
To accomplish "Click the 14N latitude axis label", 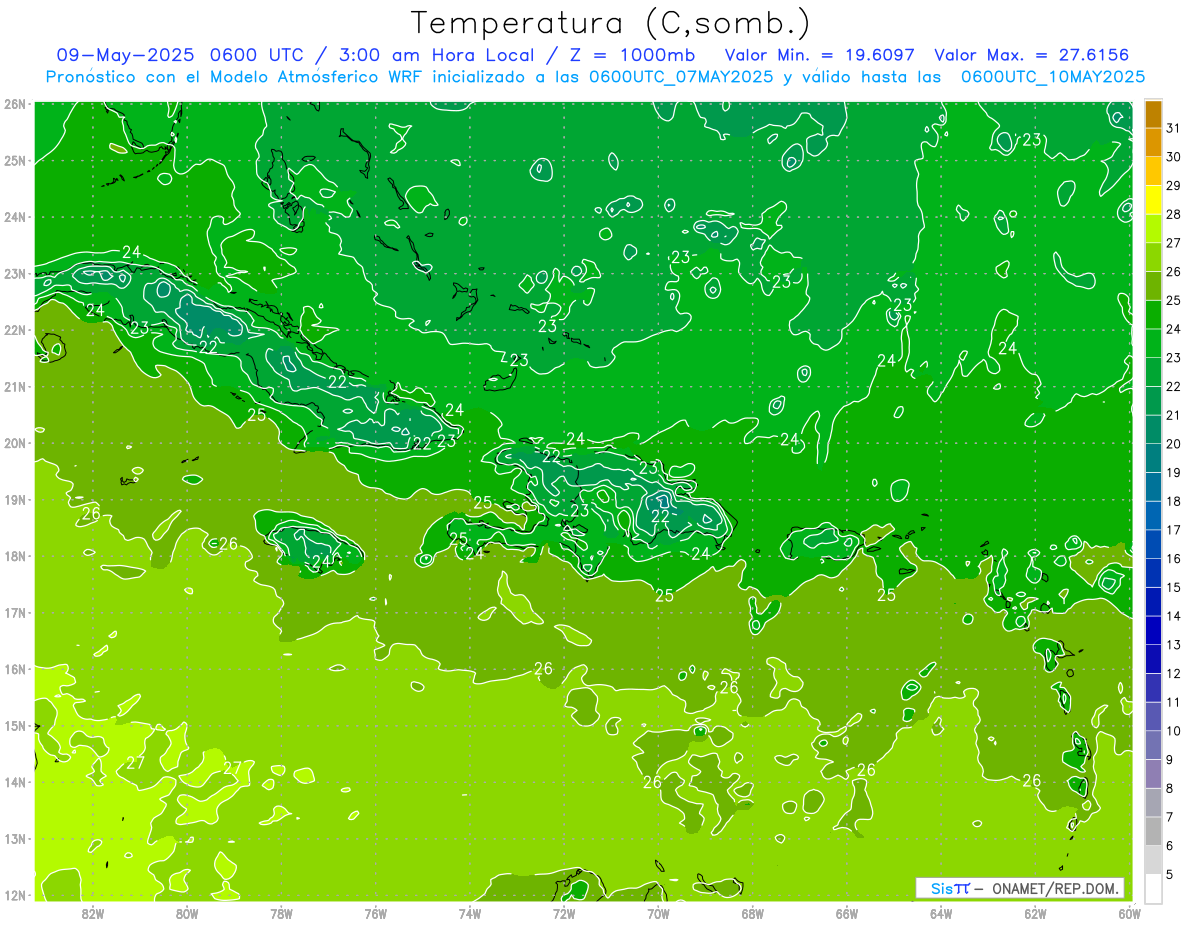I will pos(15,782).
